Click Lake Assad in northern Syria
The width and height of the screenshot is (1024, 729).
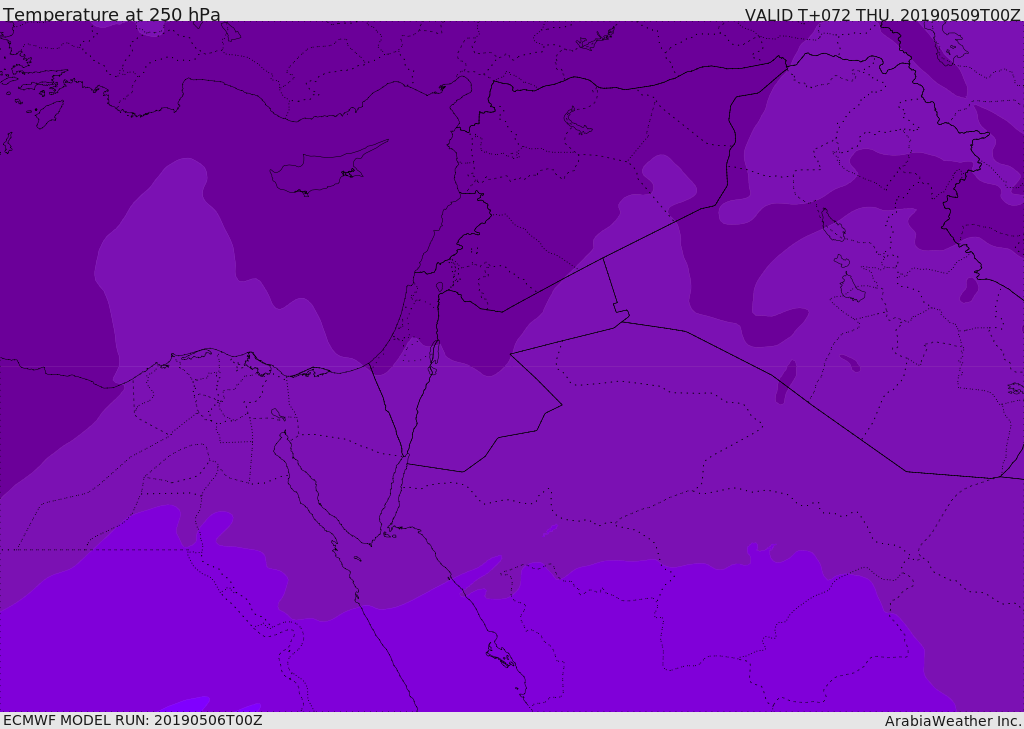579,121
